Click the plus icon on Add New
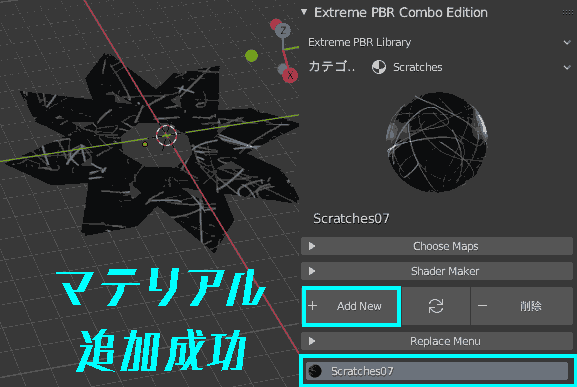Viewport: 577px width, 387px height. 313,306
